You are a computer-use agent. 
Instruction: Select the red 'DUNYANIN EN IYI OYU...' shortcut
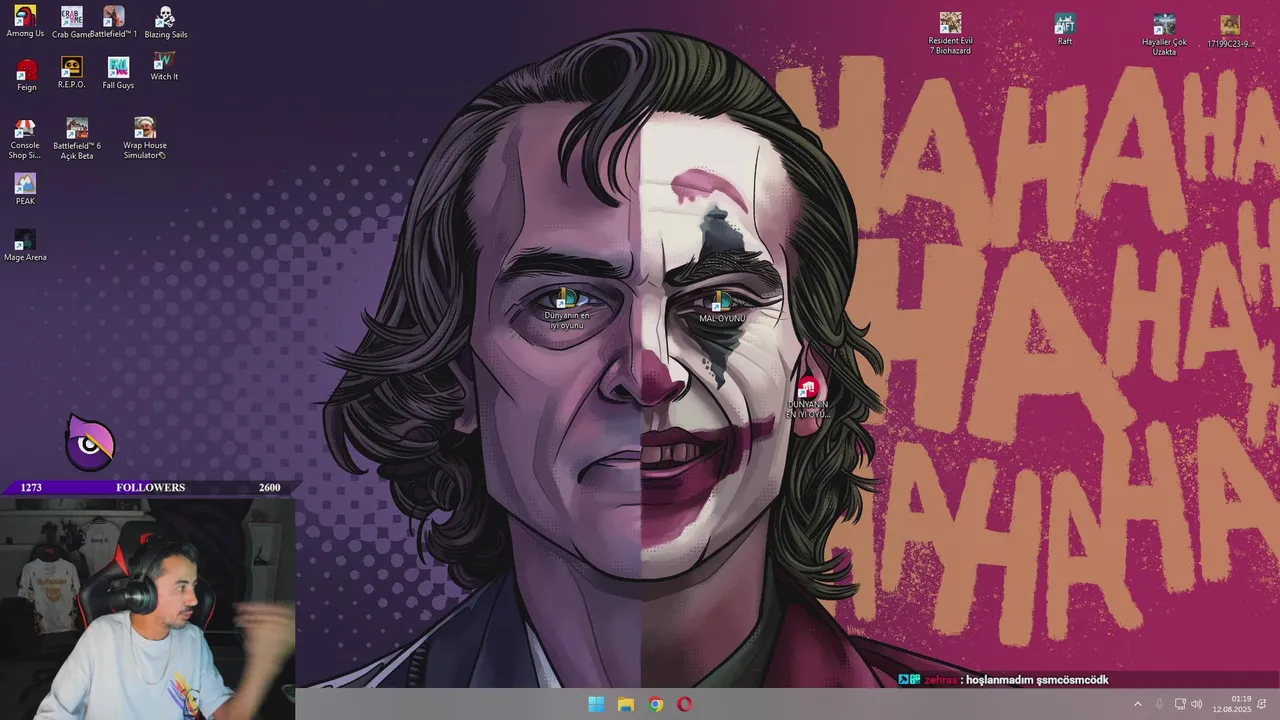[808, 398]
